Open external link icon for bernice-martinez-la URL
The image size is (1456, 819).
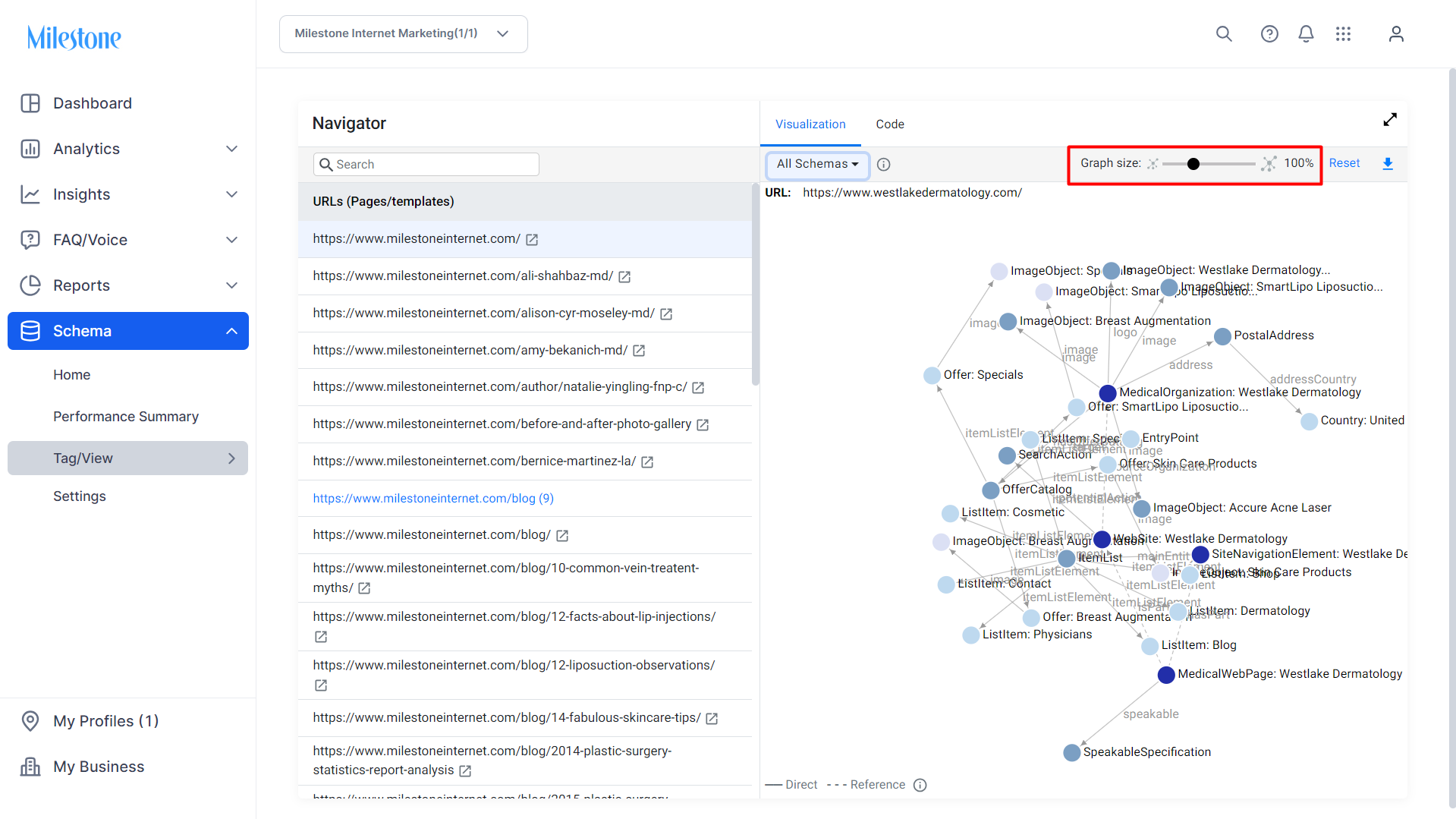pos(647,462)
